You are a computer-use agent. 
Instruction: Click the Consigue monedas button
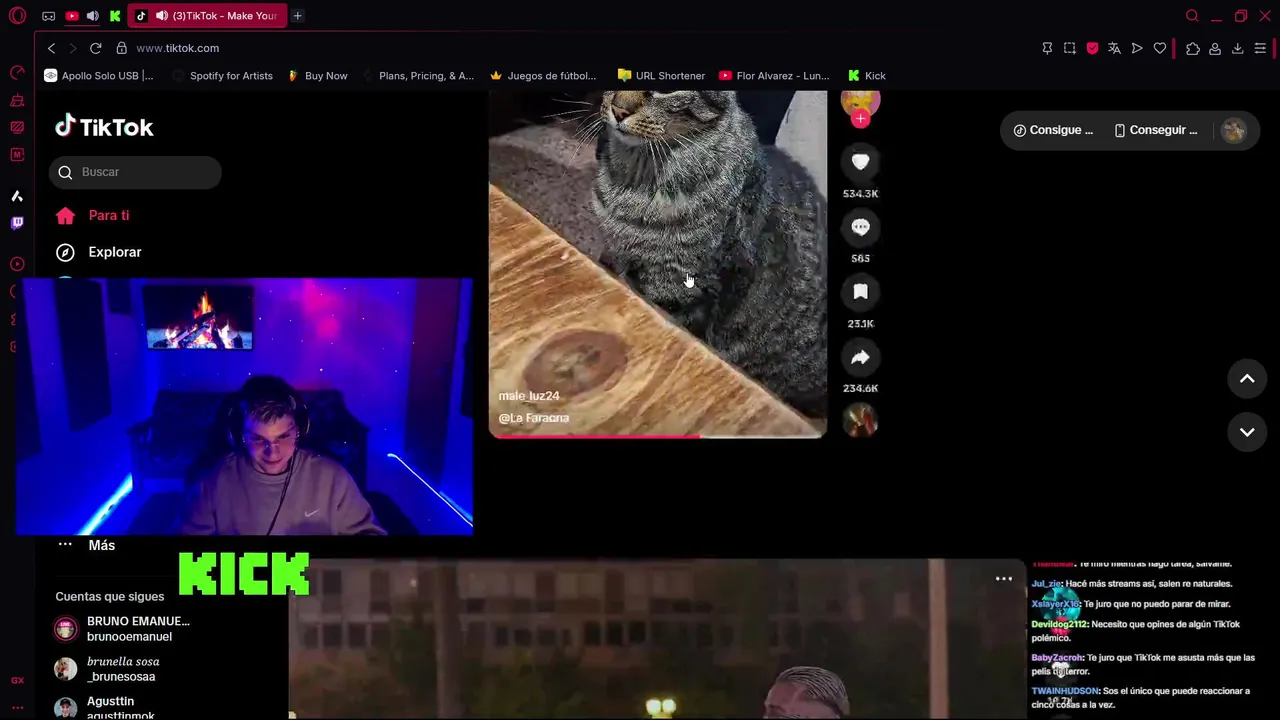[1053, 130]
